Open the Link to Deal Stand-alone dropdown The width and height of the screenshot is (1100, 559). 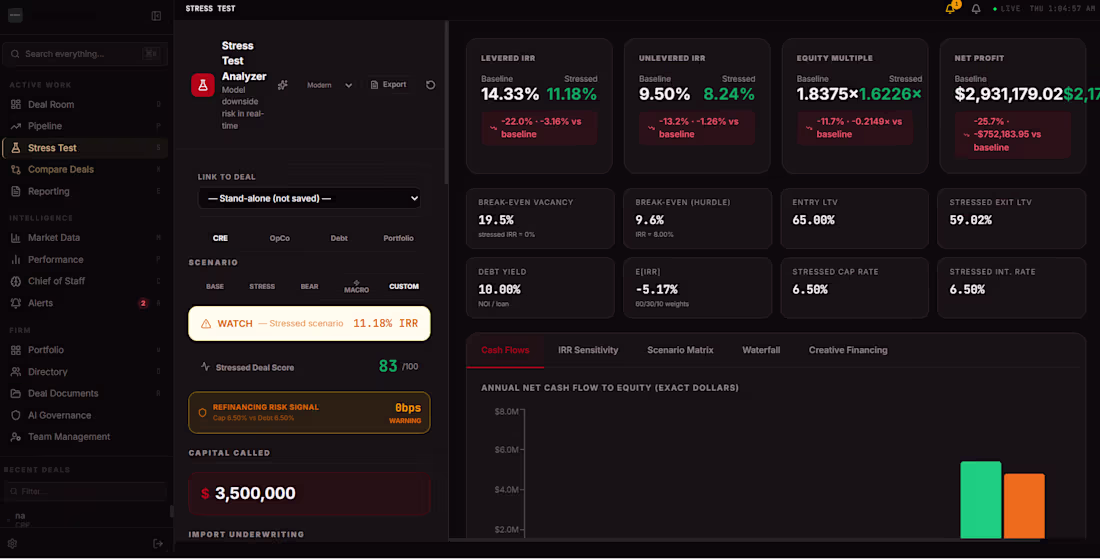(309, 198)
